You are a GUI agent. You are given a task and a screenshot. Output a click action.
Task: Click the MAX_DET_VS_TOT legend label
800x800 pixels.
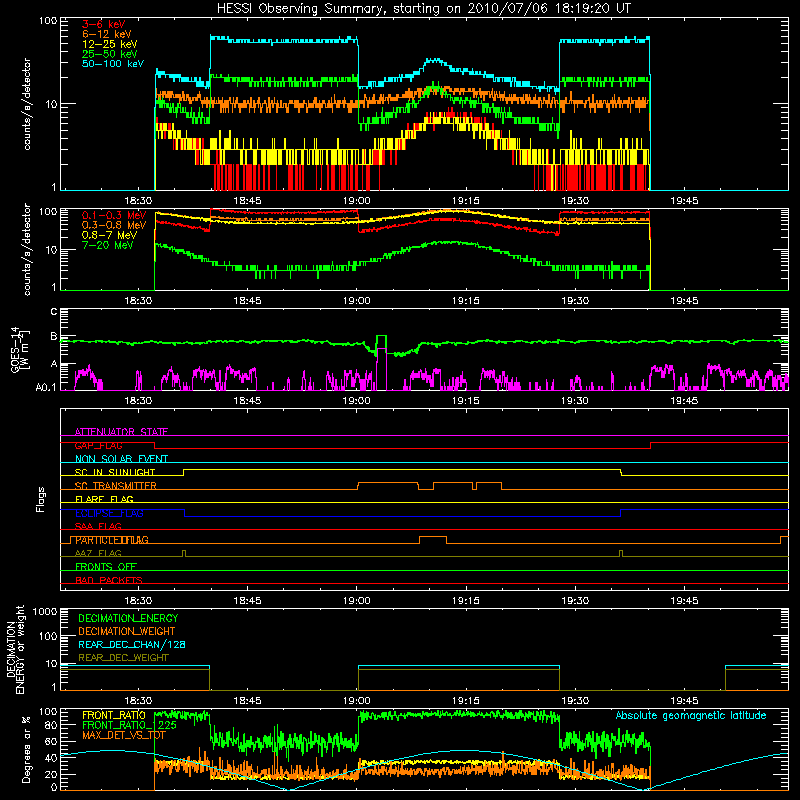(123, 735)
